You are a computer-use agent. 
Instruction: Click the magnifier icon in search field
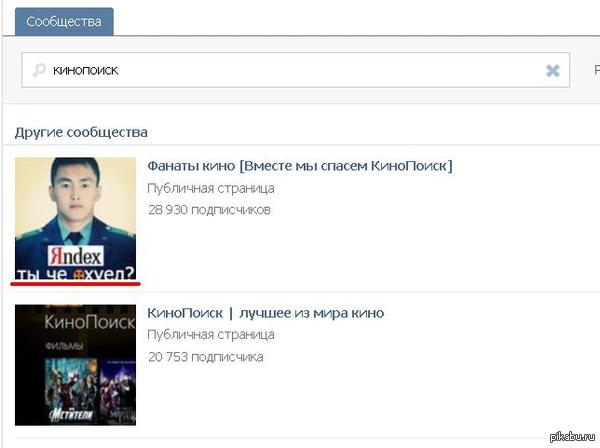[x=40, y=71]
